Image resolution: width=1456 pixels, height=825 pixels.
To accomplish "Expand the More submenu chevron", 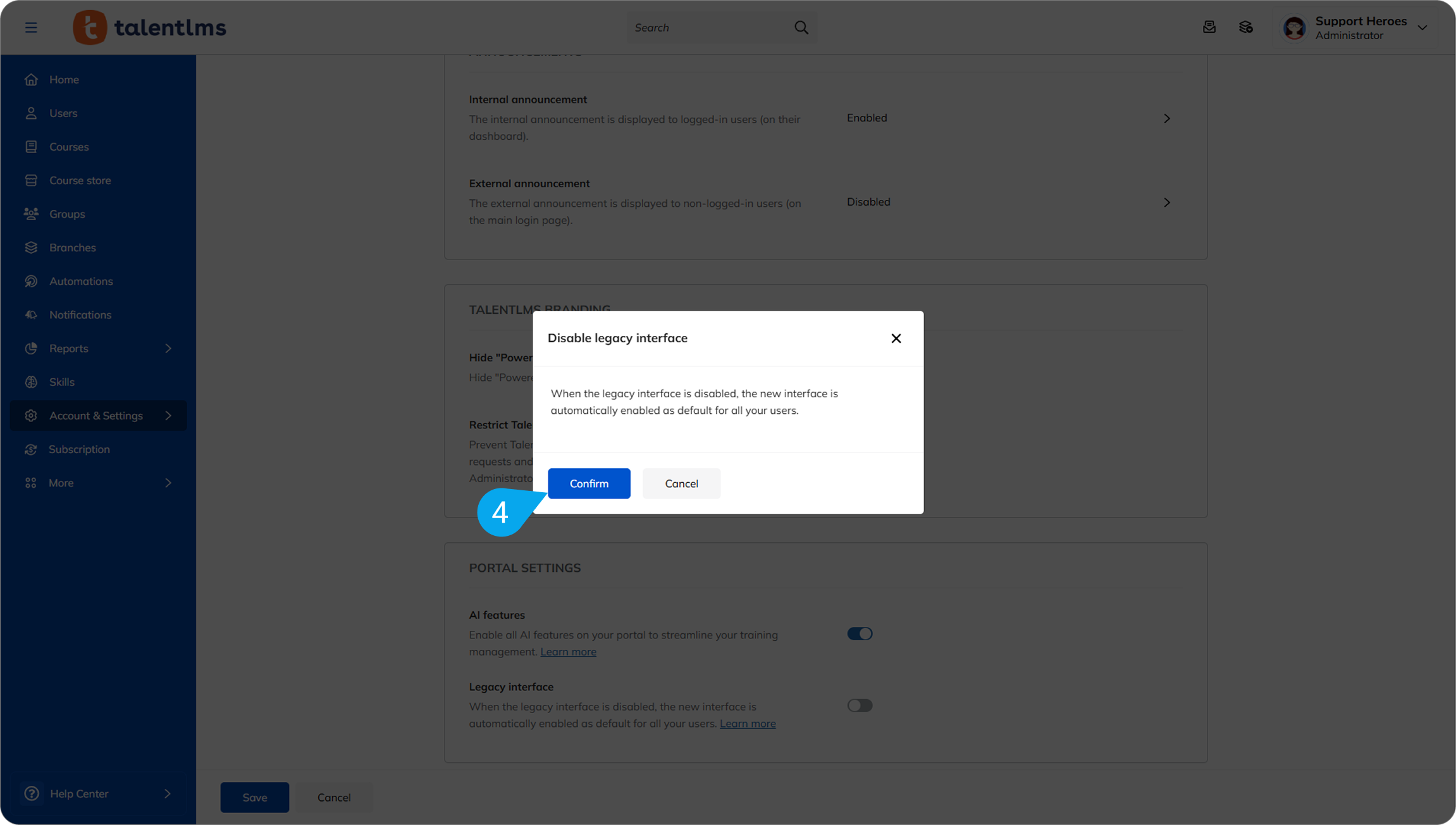I will pos(168,483).
